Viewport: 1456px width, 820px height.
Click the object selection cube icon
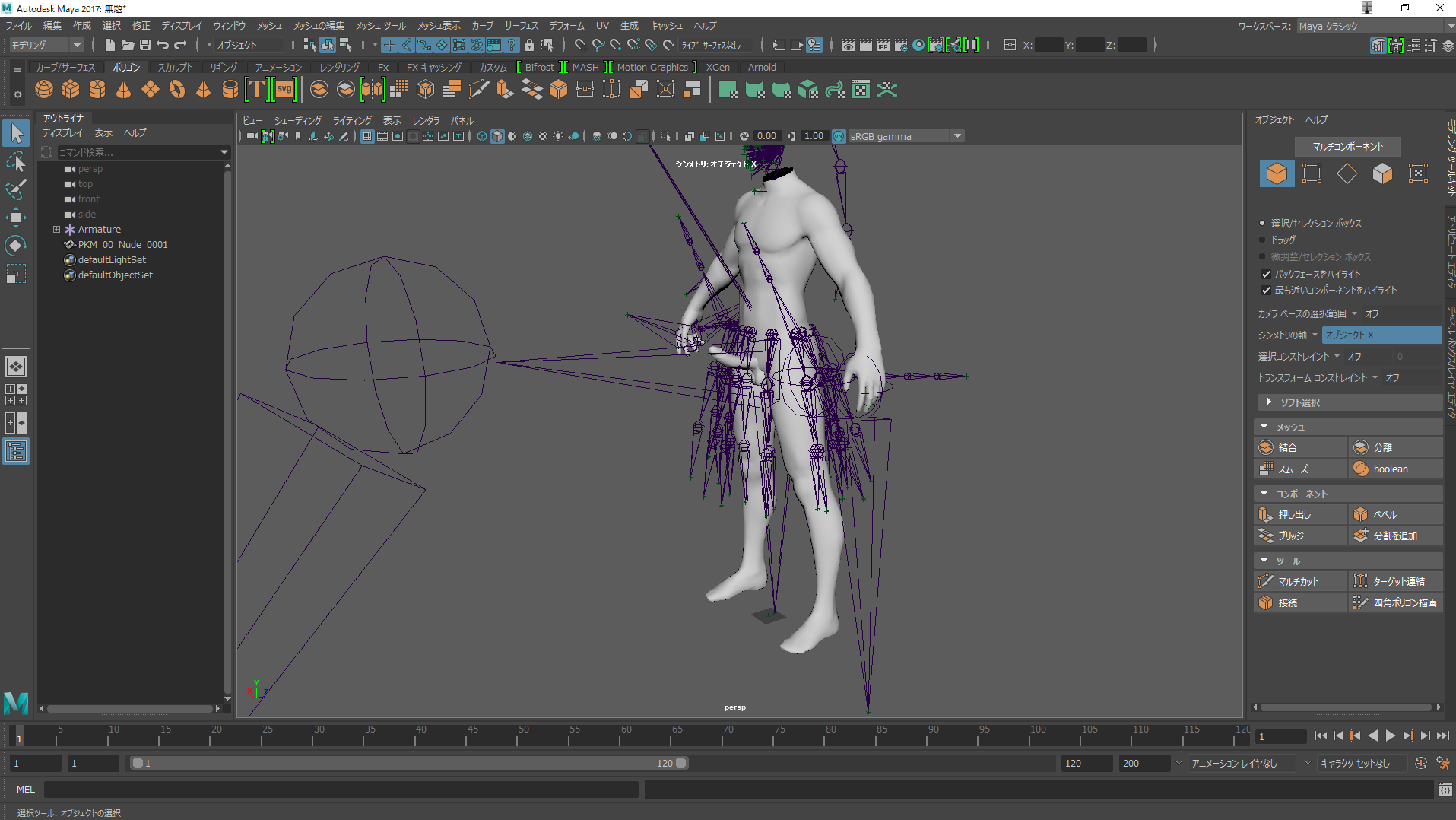pos(1277,173)
